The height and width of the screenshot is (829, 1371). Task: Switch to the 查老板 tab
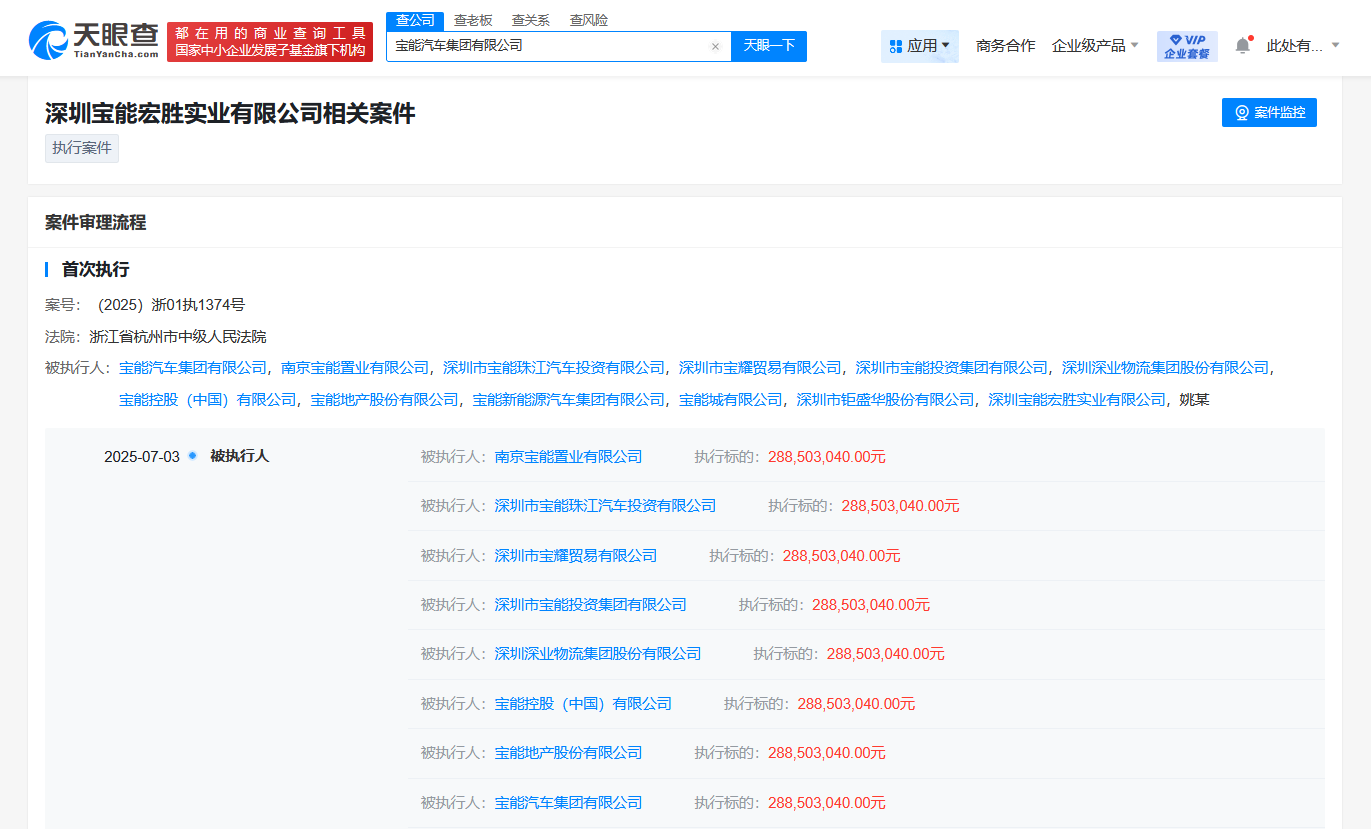473,20
